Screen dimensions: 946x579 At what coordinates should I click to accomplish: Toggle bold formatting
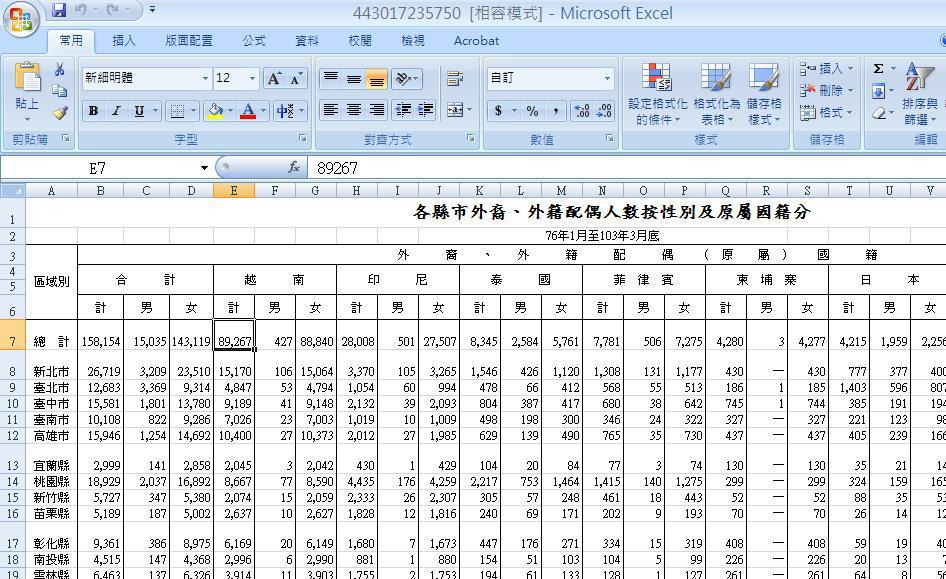point(93,111)
